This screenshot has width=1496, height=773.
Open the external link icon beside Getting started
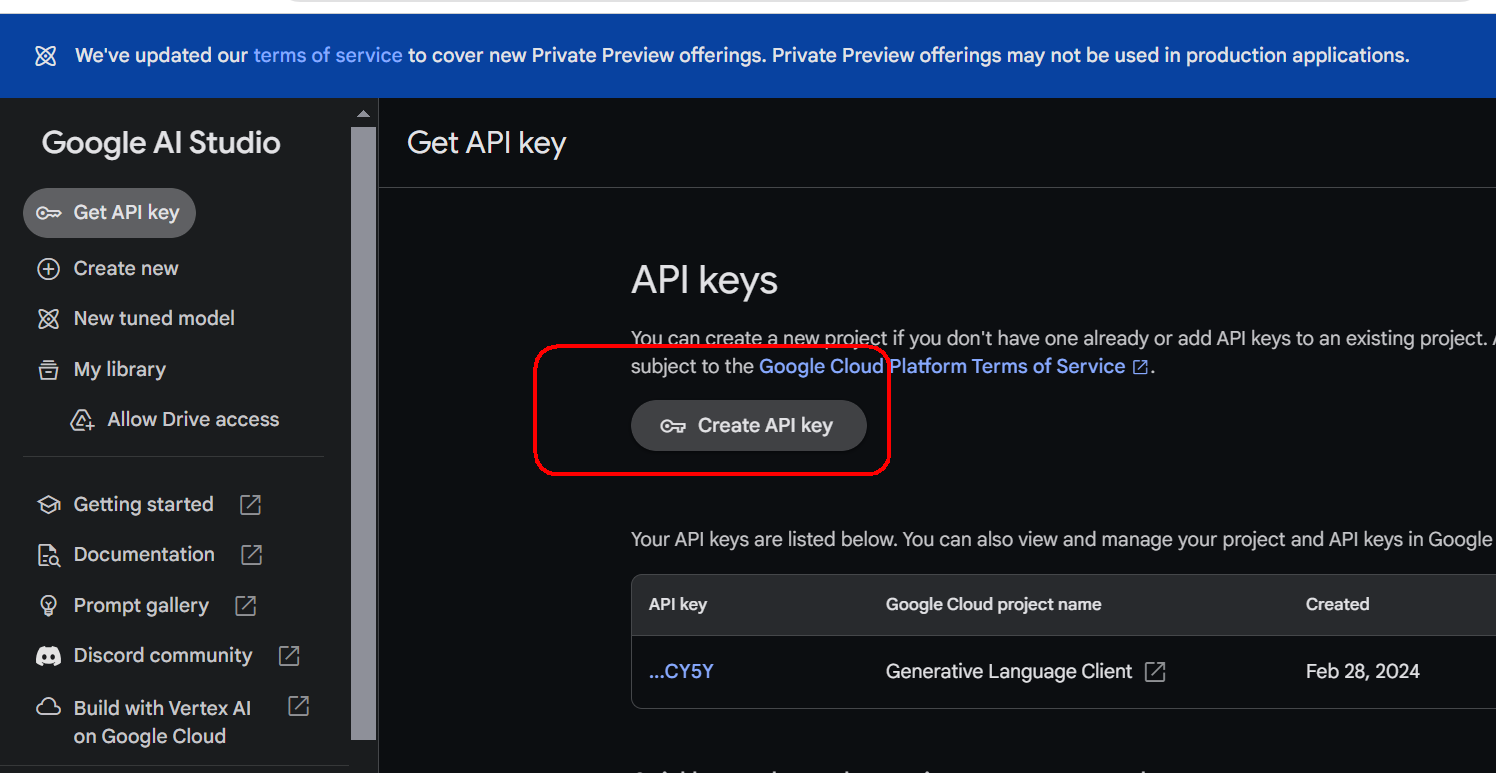pos(250,505)
